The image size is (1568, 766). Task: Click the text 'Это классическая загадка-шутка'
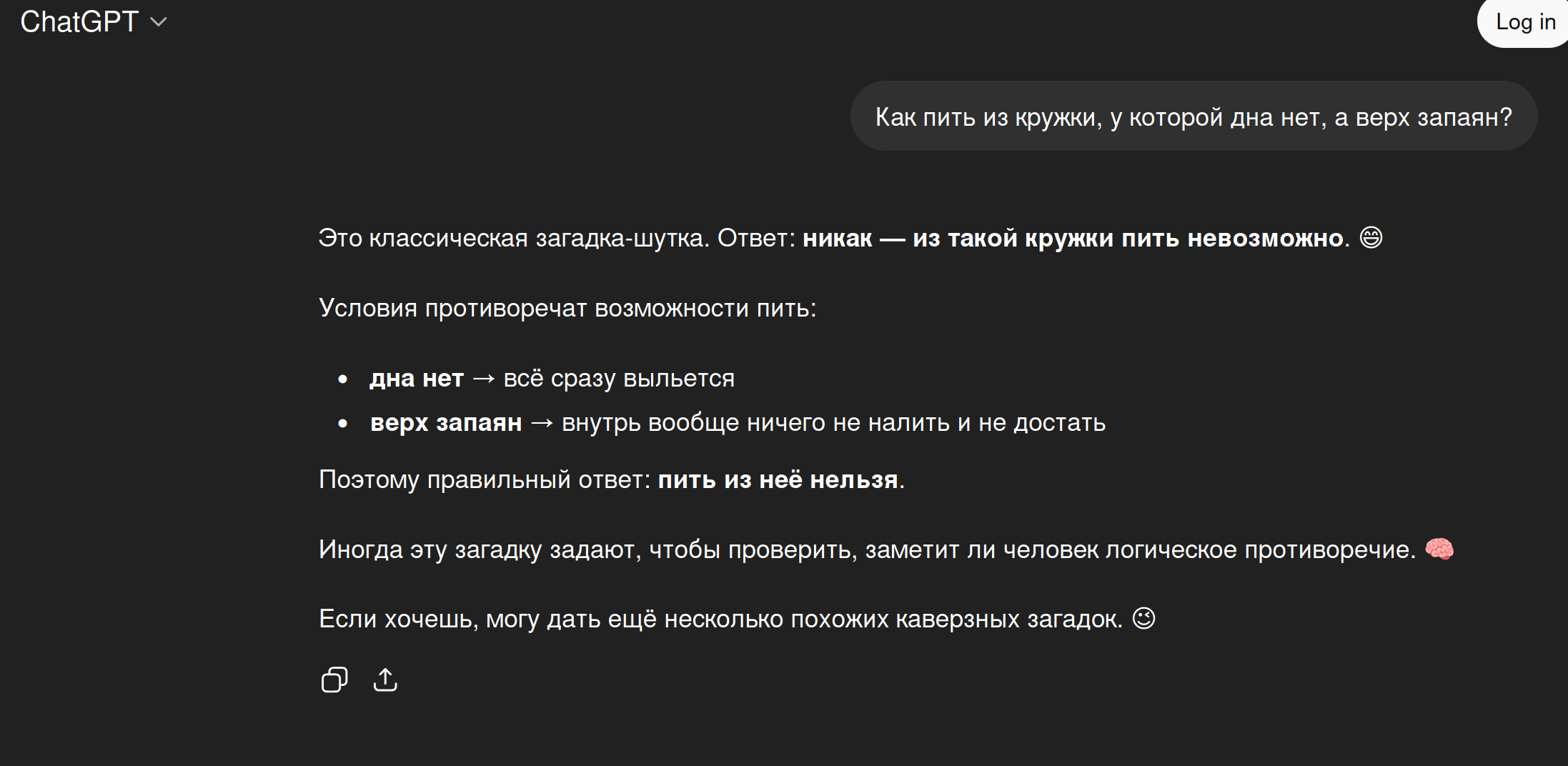pyautogui.click(x=513, y=238)
